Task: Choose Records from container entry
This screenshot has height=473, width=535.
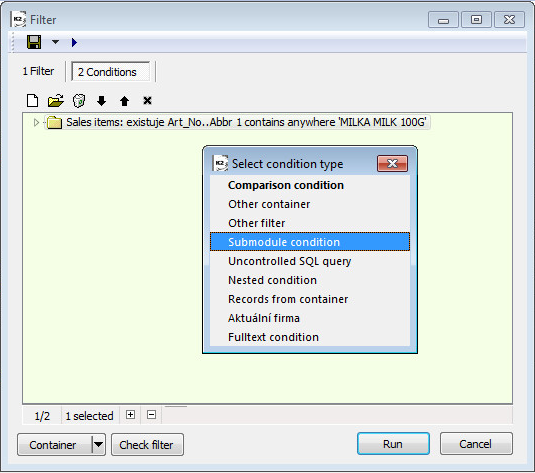Action: [310, 299]
